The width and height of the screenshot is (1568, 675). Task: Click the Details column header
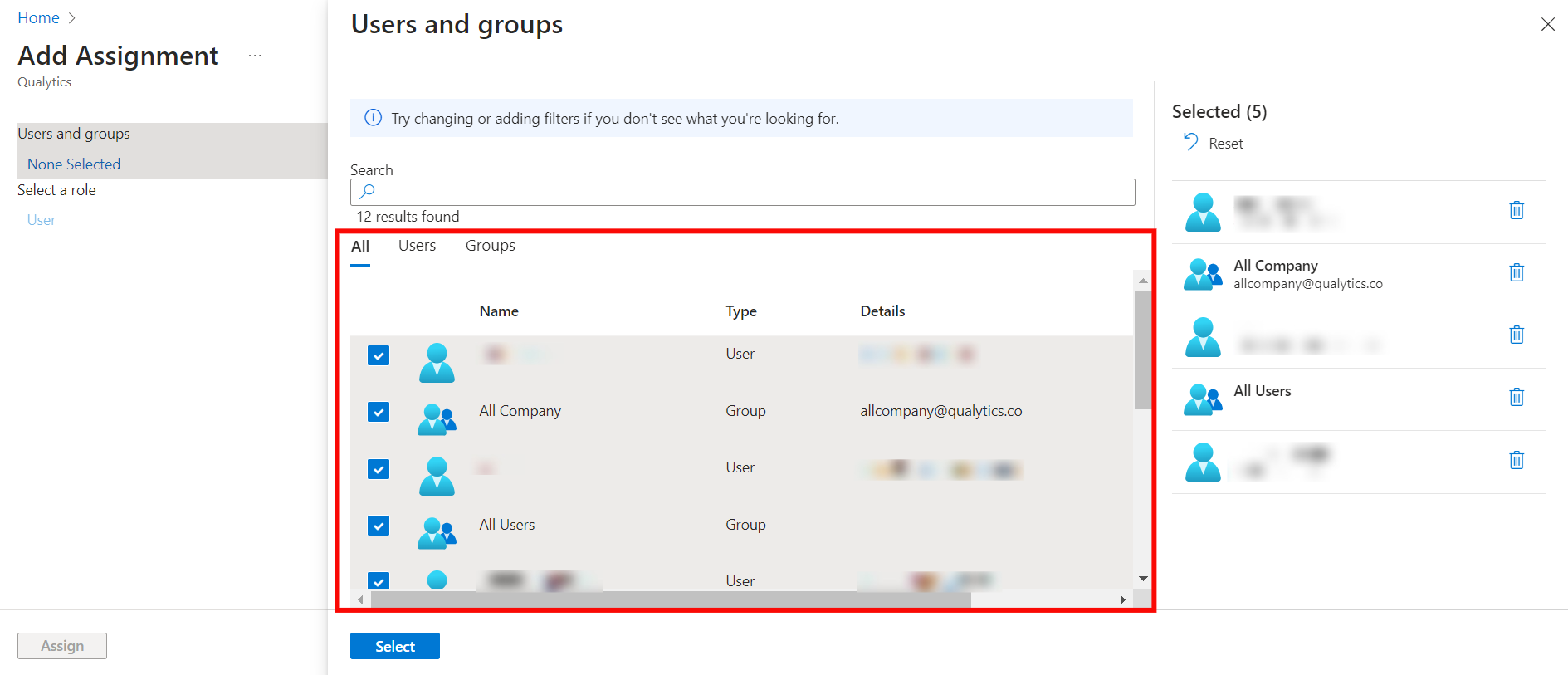tap(882, 311)
